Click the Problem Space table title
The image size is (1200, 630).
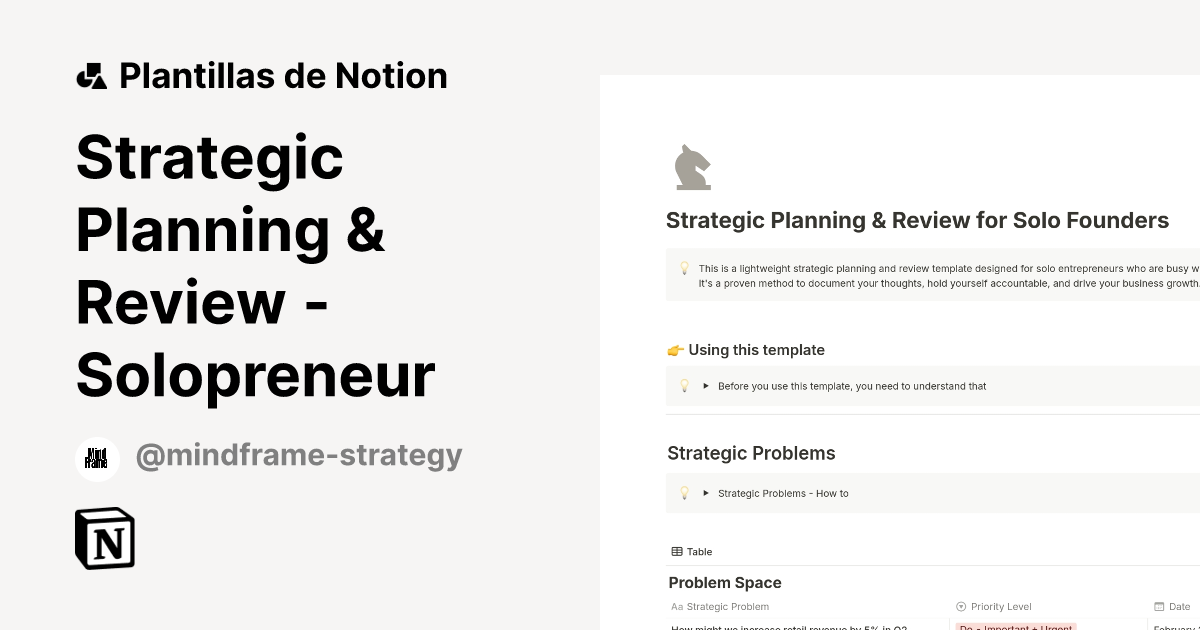[725, 582]
